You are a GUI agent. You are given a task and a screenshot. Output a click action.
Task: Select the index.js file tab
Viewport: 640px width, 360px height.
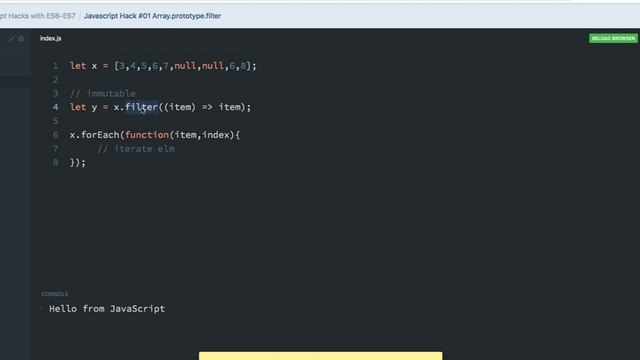51,38
